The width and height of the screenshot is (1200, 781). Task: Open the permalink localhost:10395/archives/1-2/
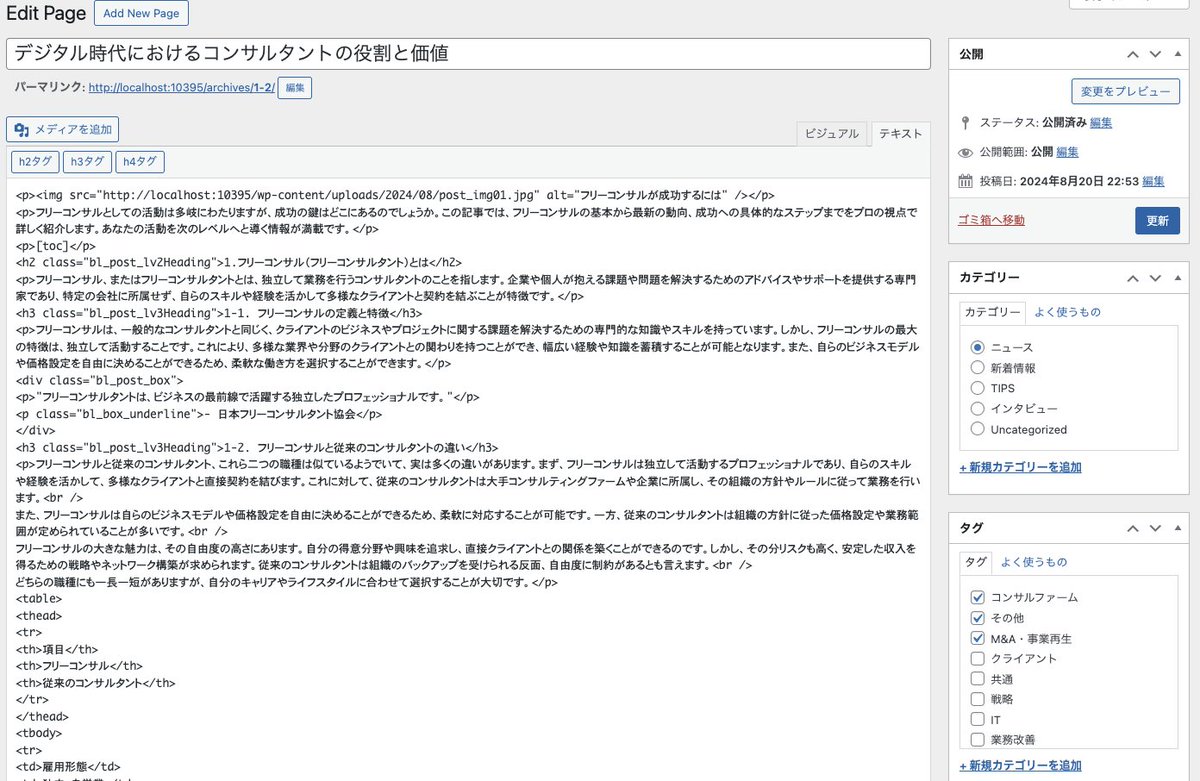[x=180, y=88]
